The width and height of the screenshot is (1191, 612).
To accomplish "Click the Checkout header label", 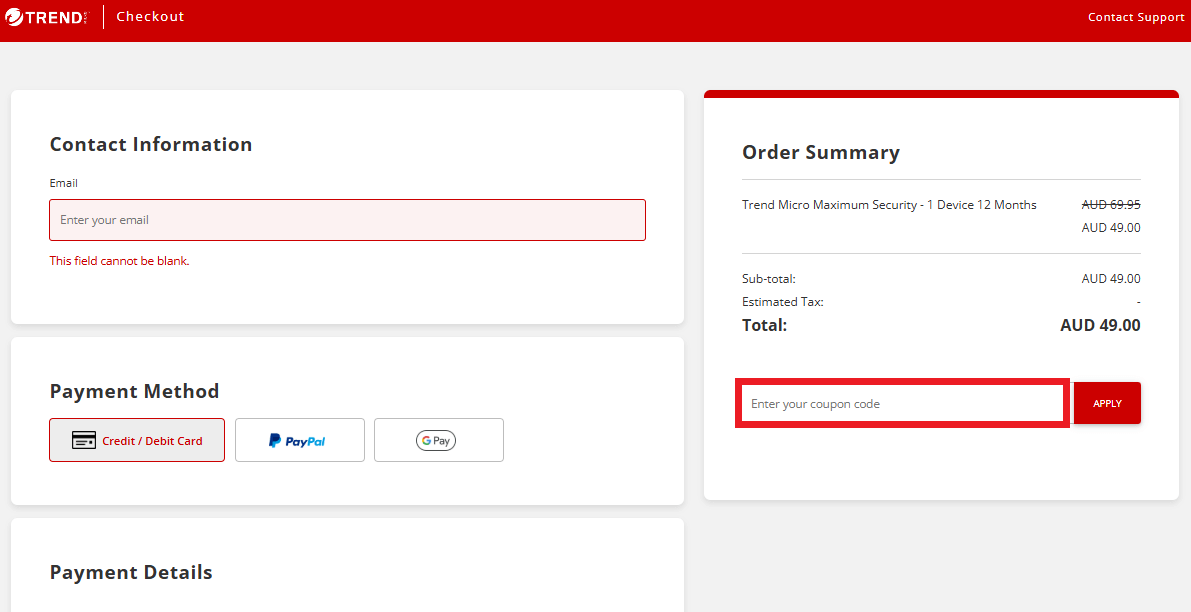I will click(150, 16).
